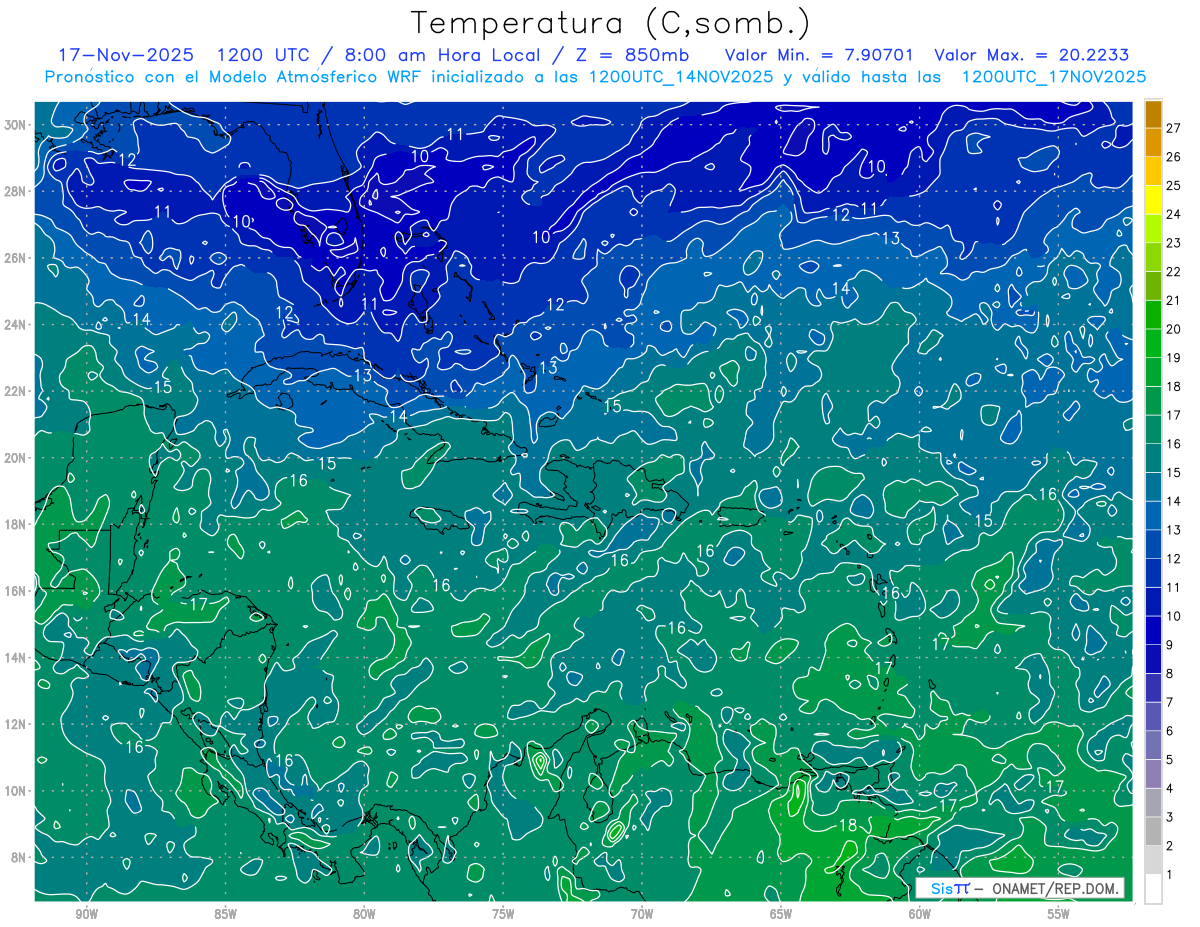
Task: Click the '20N' latitude axis label
Action: (16, 458)
